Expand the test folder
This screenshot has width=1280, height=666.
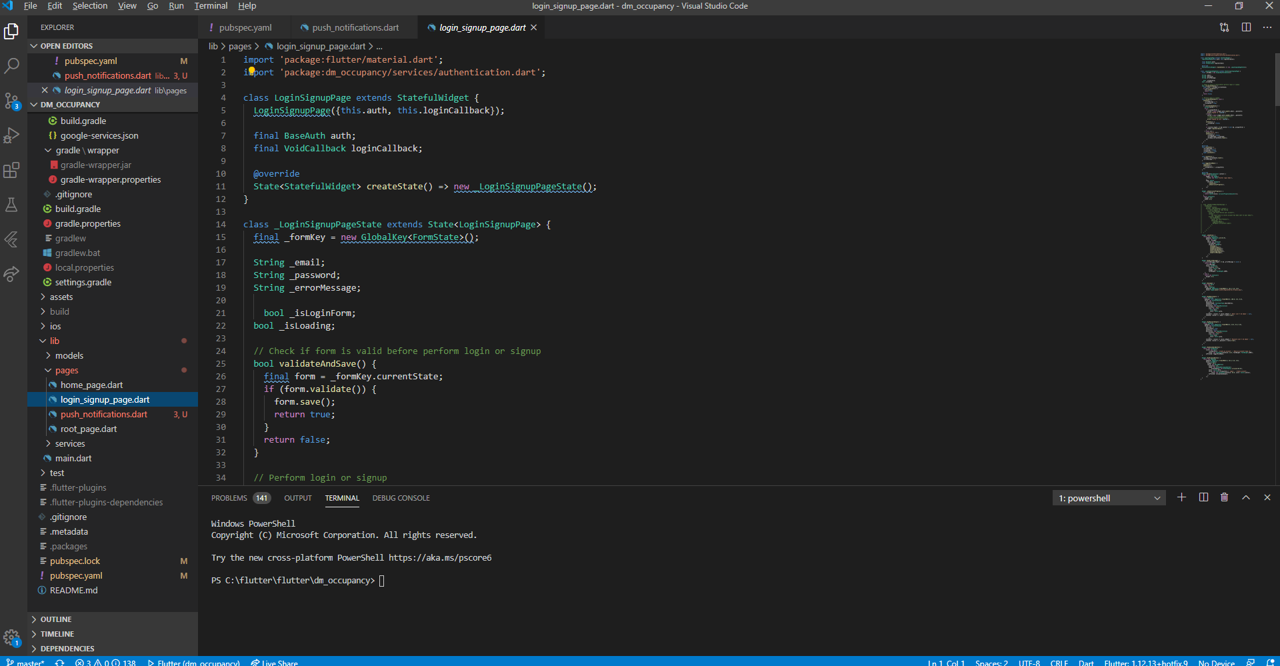(x=57, y=473)
